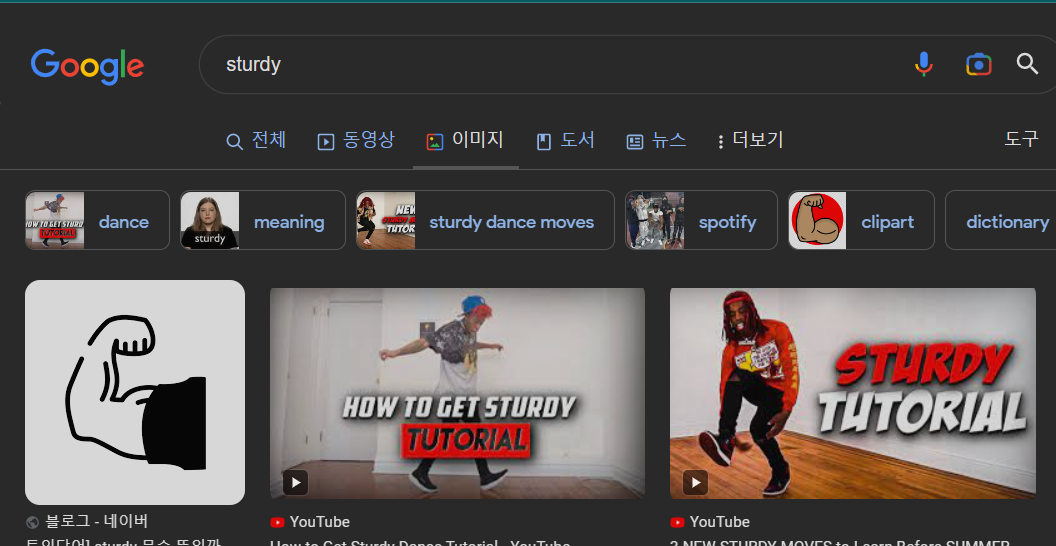Open the 도서 (Books) tab
1056x546 pixels.
[x=566, y=141]
